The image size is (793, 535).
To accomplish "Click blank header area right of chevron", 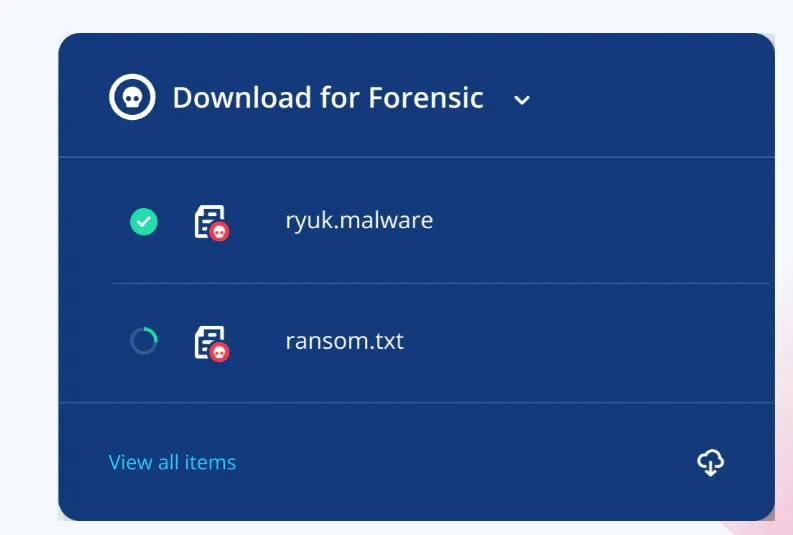I will tap(650, 98).
